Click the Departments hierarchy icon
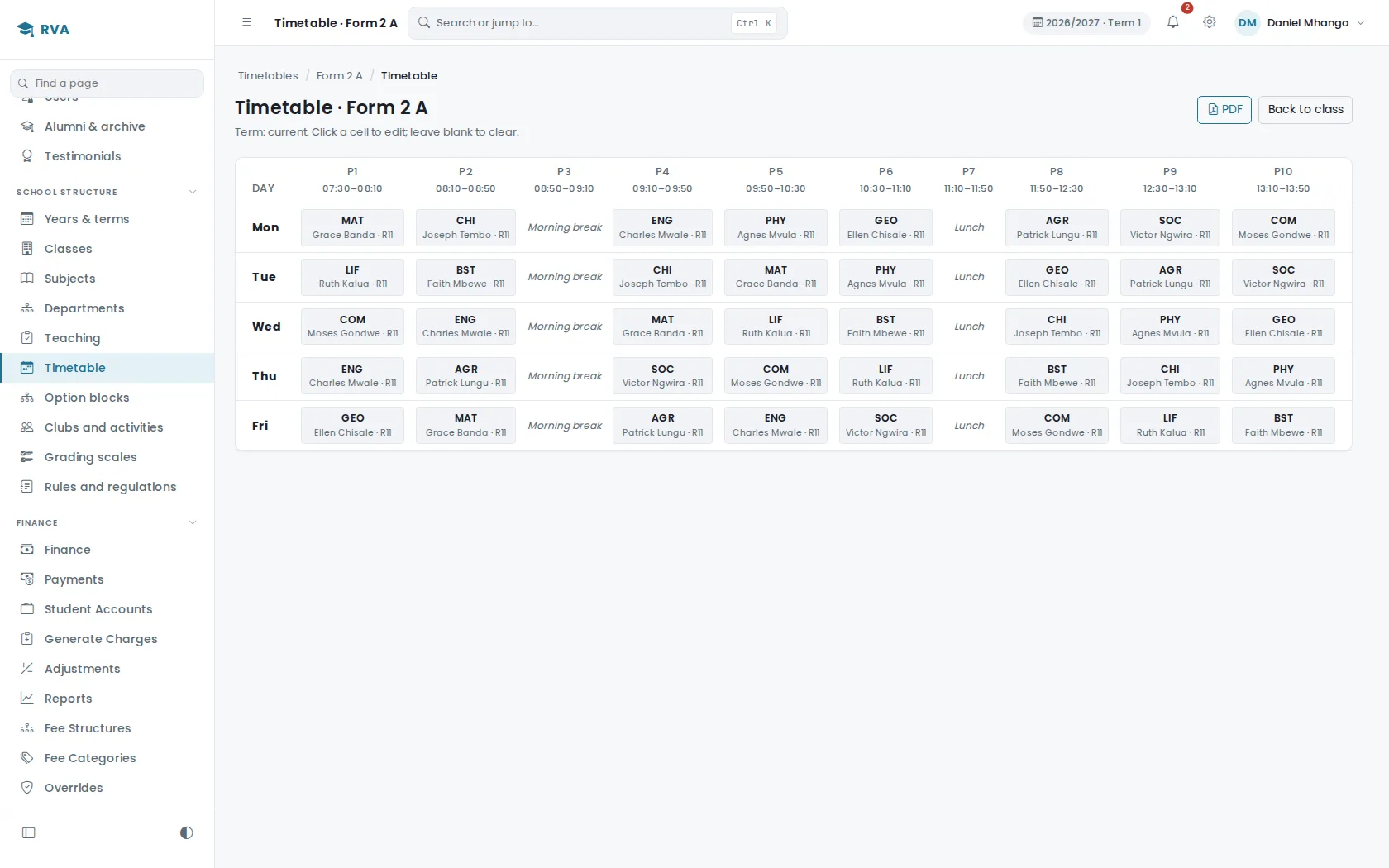This screenshot has width=1389, height=868. 27,308
